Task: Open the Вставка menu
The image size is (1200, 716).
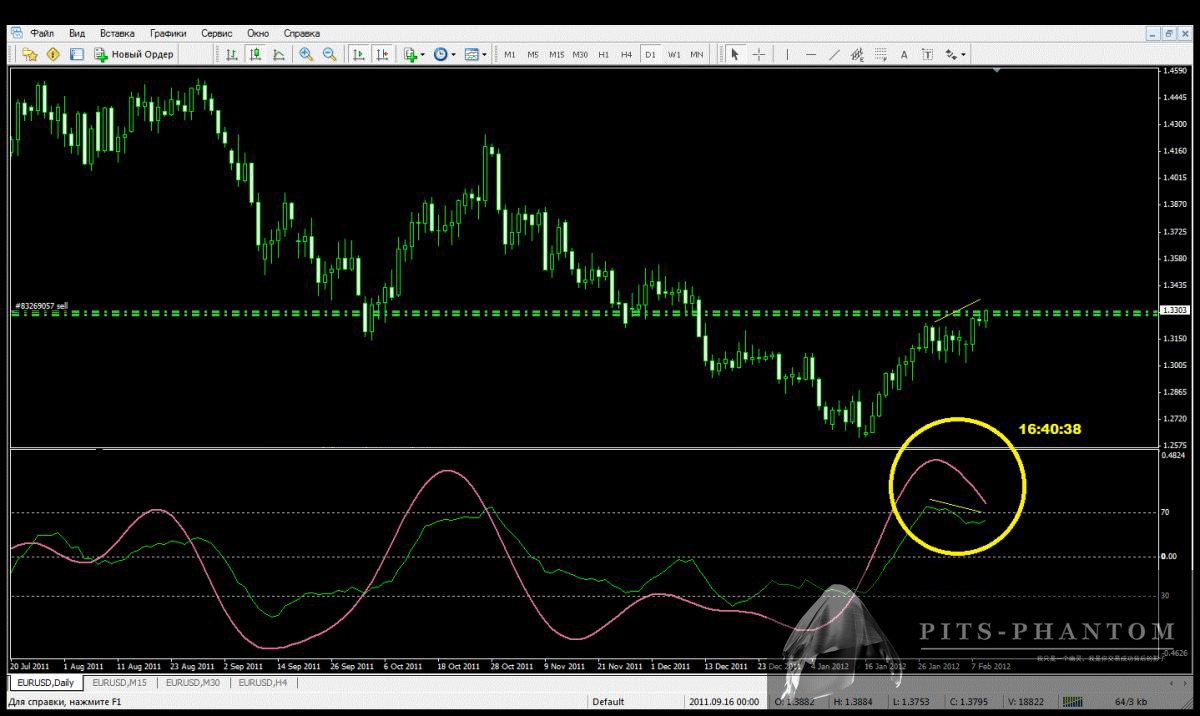Action: click(117, 33)
